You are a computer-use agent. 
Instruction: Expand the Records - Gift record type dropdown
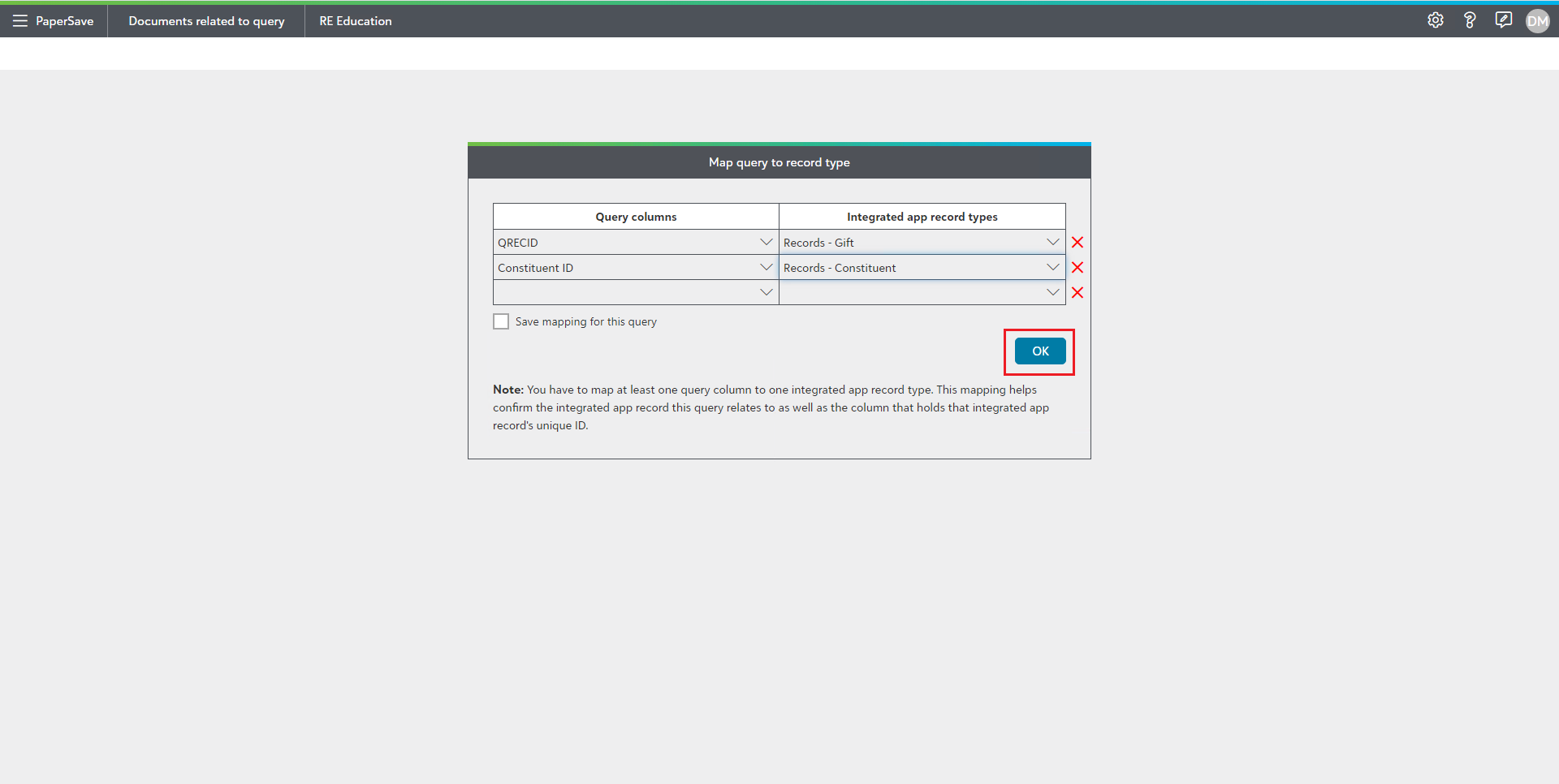pyautogui.click(x=1052, y=243)
